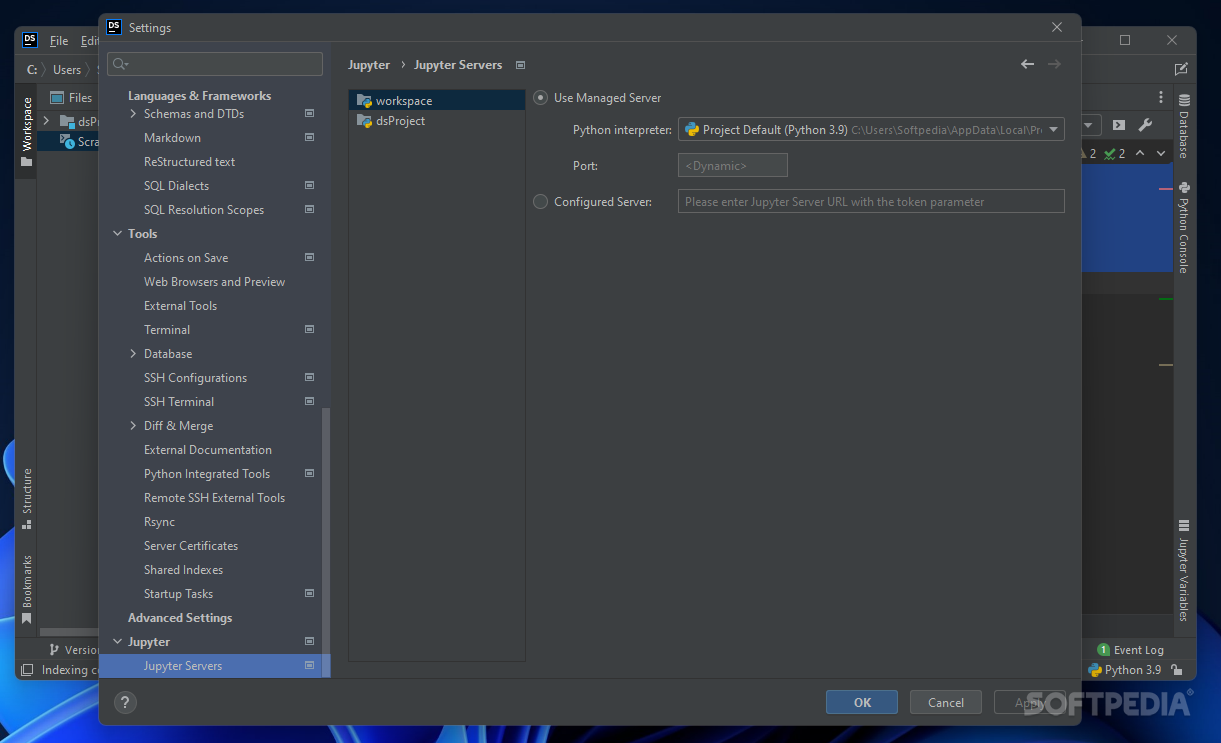Click the Port input field
The image size is (1221, 743).
(x=733, y=166)
